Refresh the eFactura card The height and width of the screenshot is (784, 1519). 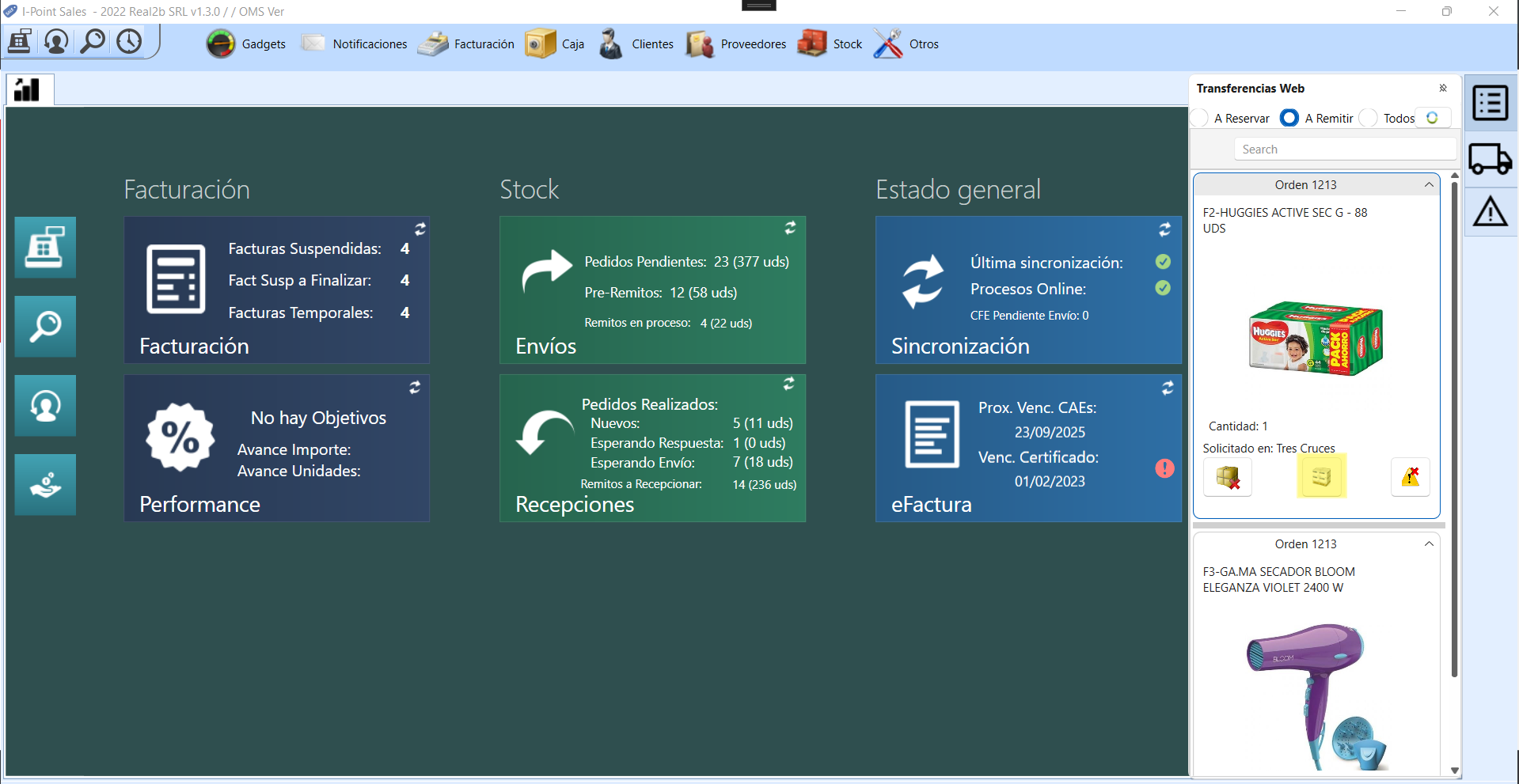(1168, 388)
